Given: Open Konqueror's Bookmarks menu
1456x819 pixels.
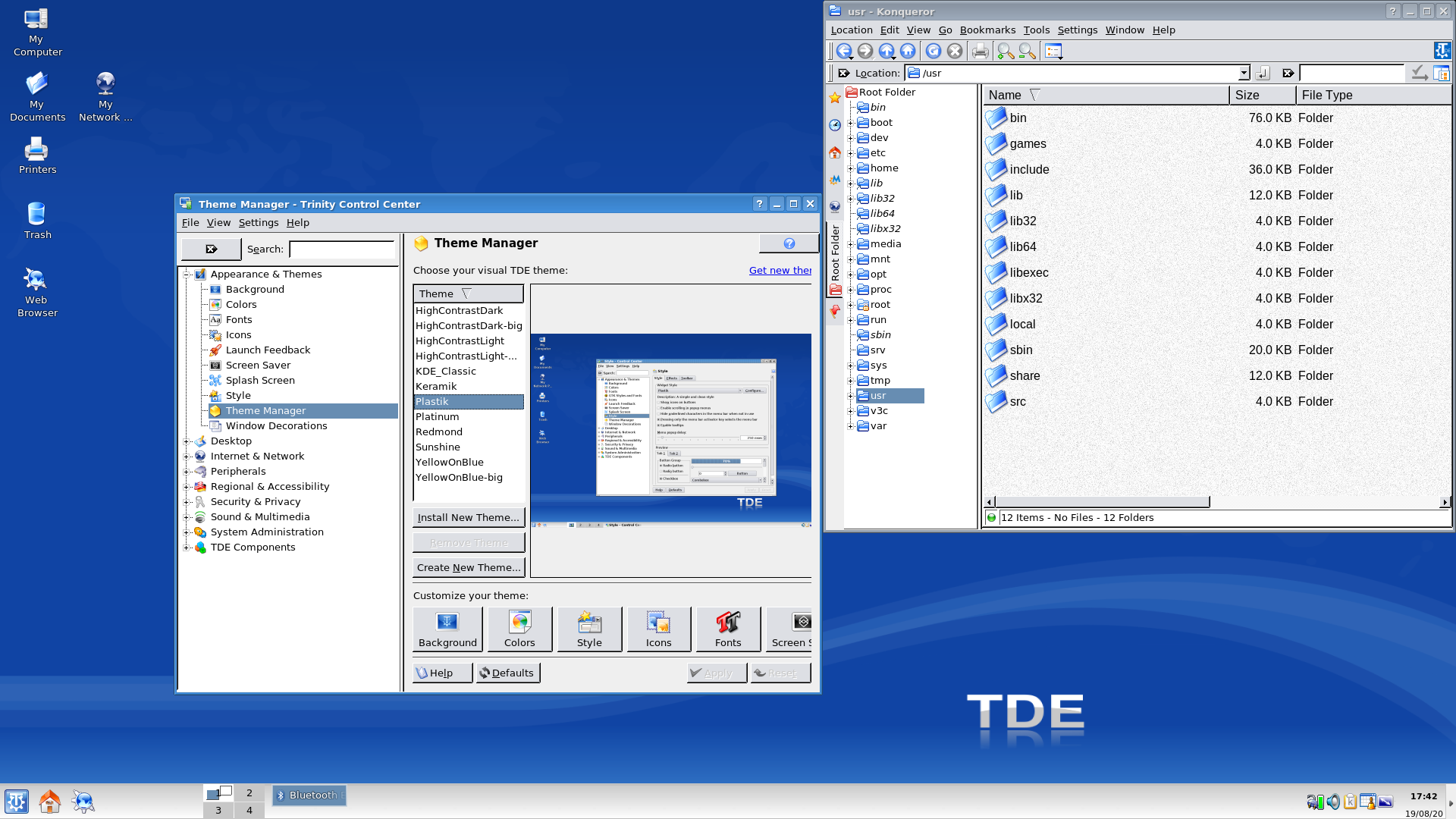Looking at the screenshot, I should click(x=987, y=30).
